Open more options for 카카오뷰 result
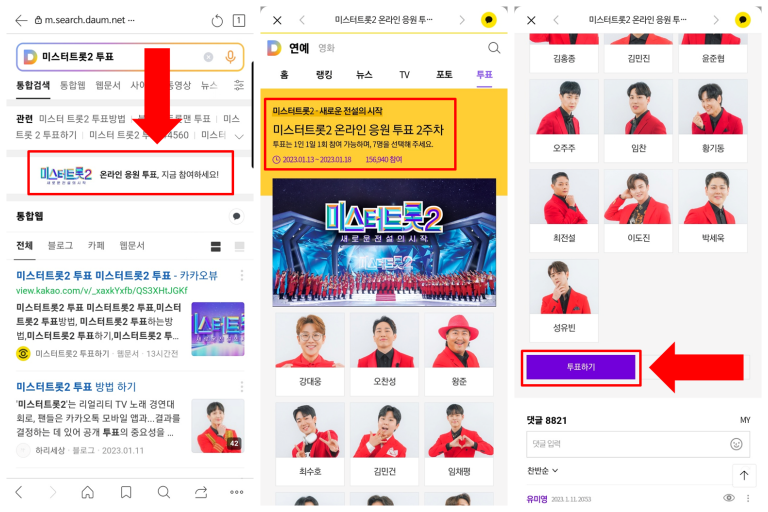This screenshot has height=512, width=768. (241, 275)
